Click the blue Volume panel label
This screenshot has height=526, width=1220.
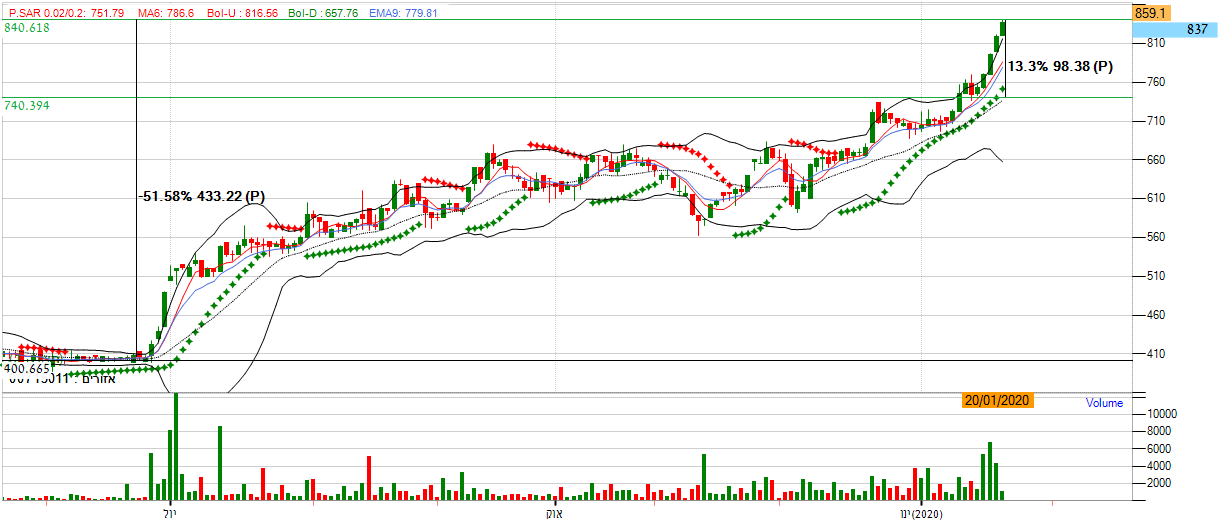tap(1103, 404)
